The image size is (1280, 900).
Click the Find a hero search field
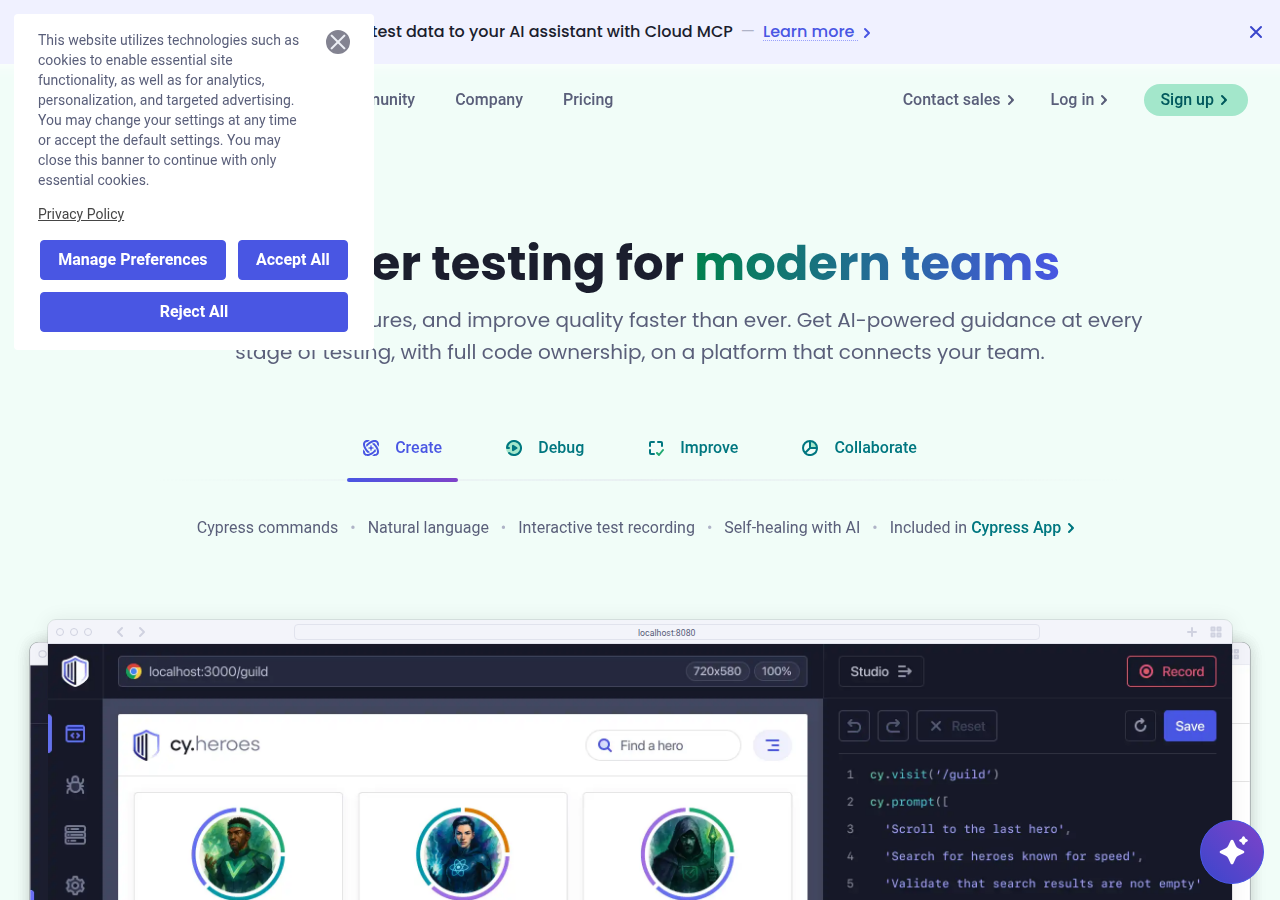click(x=663, y=745)
